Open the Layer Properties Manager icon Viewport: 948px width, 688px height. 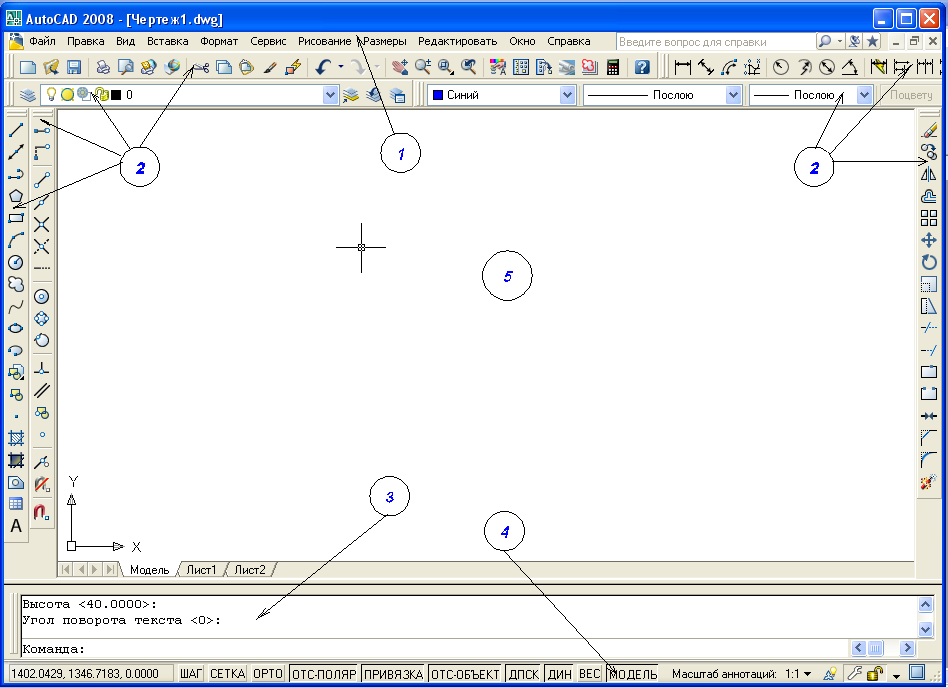point(27,95)
